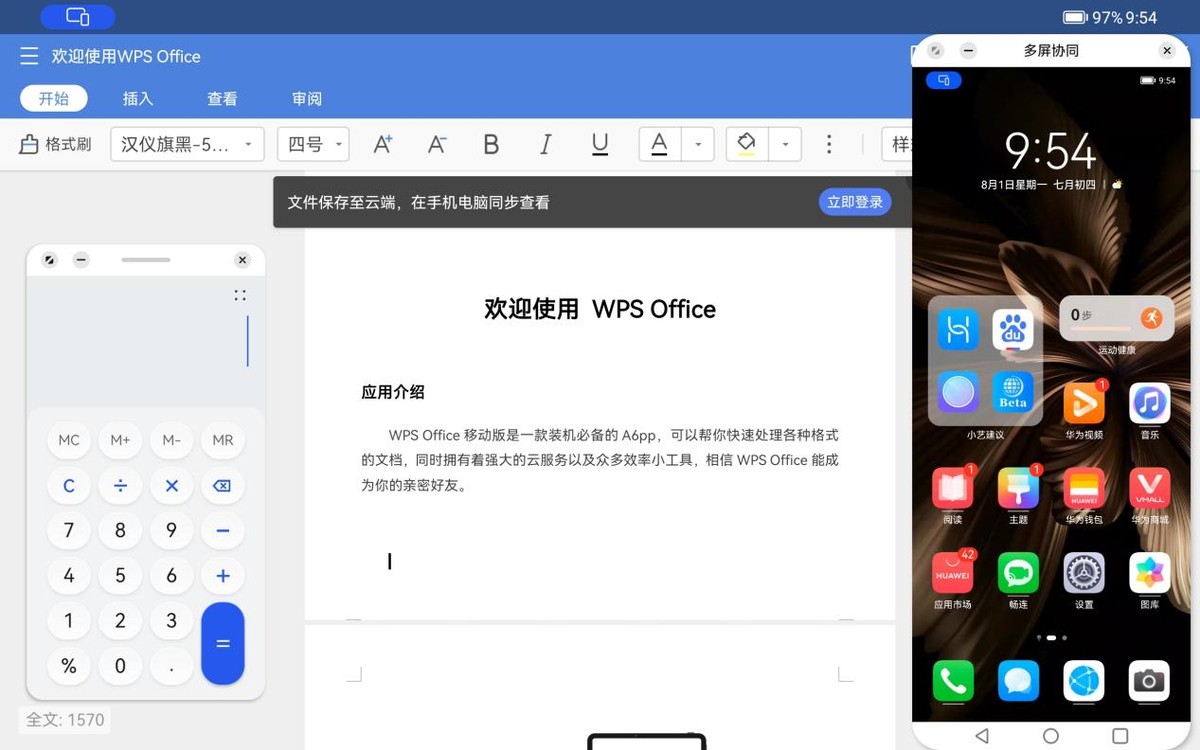
Task: Open the Camera app on the phone screen
Action: pos(1148,681)
